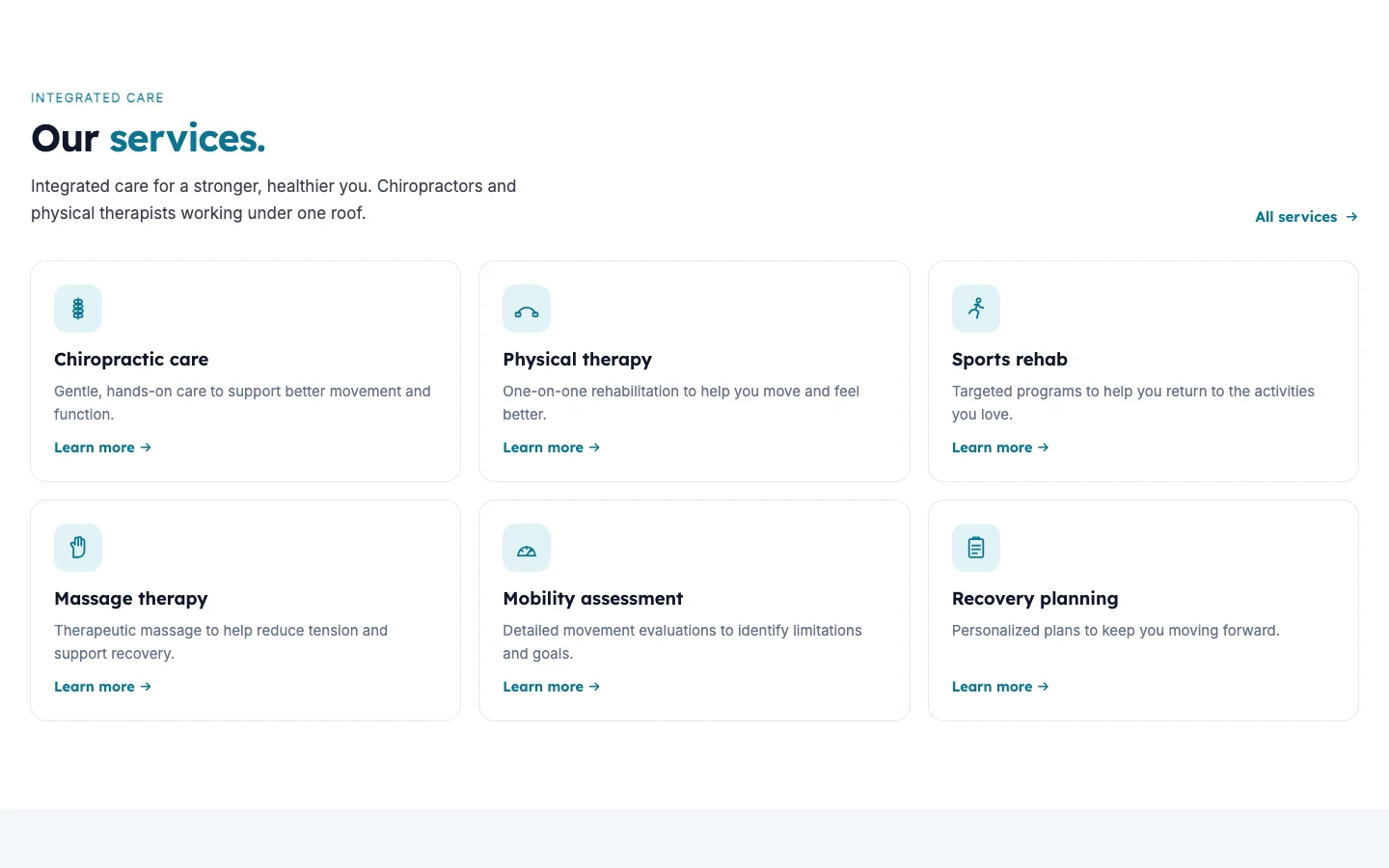Click the 'Targeted programs to help' description
Screen dimensions: 1389x868
1133,403
